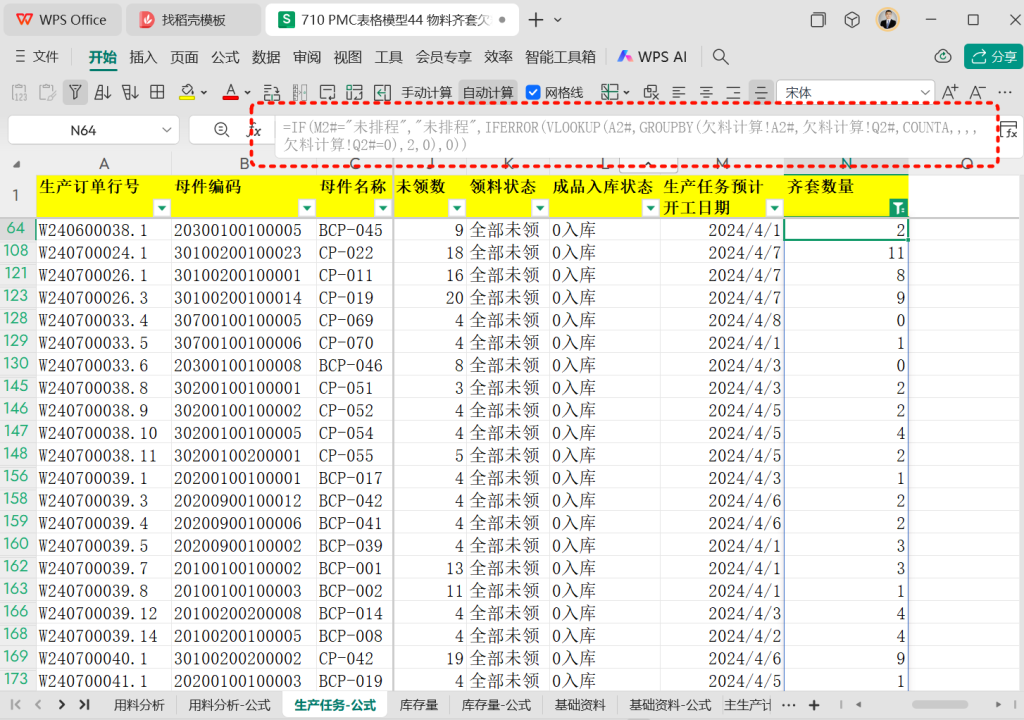
Task: Click the filter funnel toolbar icon
Action: (75, 92)
